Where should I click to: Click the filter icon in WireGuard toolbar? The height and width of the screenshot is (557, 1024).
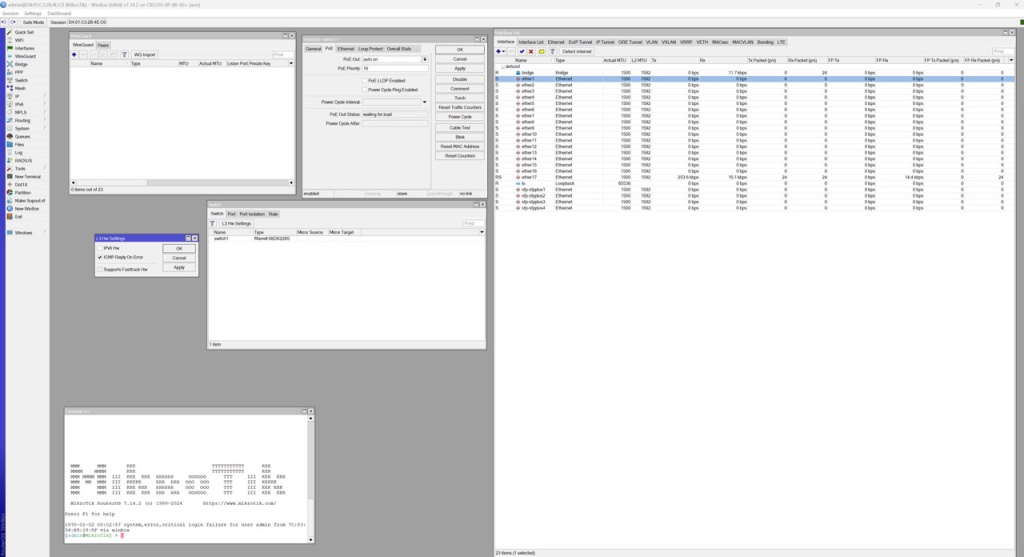pos(124,55)
